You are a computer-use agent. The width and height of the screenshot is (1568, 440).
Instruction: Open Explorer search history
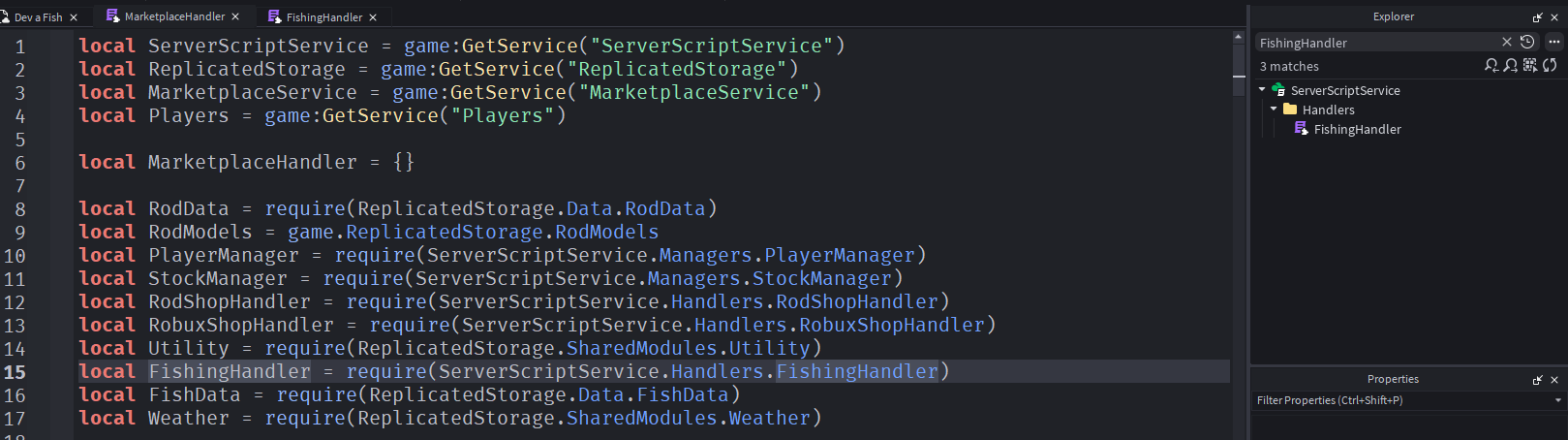pyautogui.click(x=1527, y=42)
